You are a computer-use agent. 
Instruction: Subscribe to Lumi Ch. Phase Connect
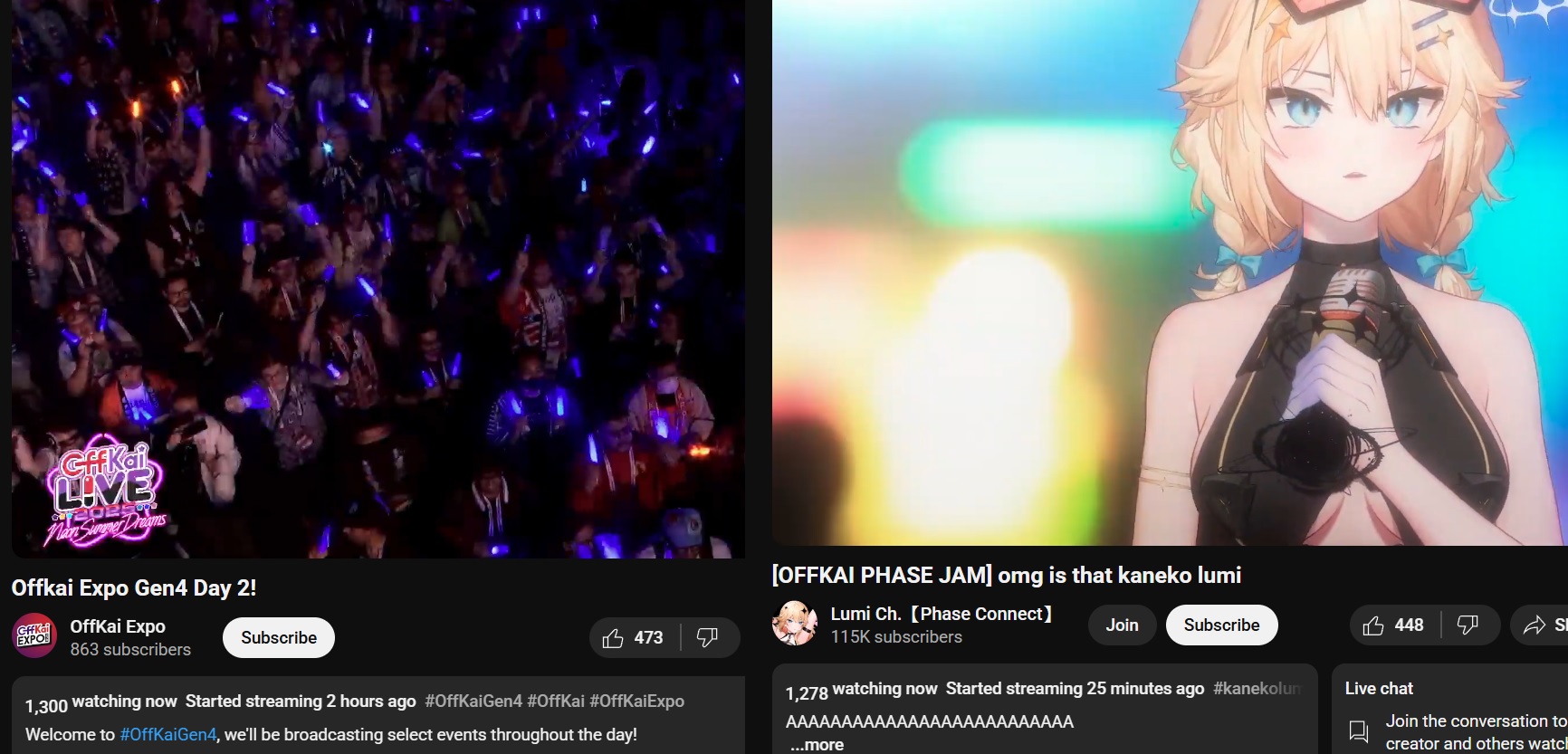[1221, 625]
